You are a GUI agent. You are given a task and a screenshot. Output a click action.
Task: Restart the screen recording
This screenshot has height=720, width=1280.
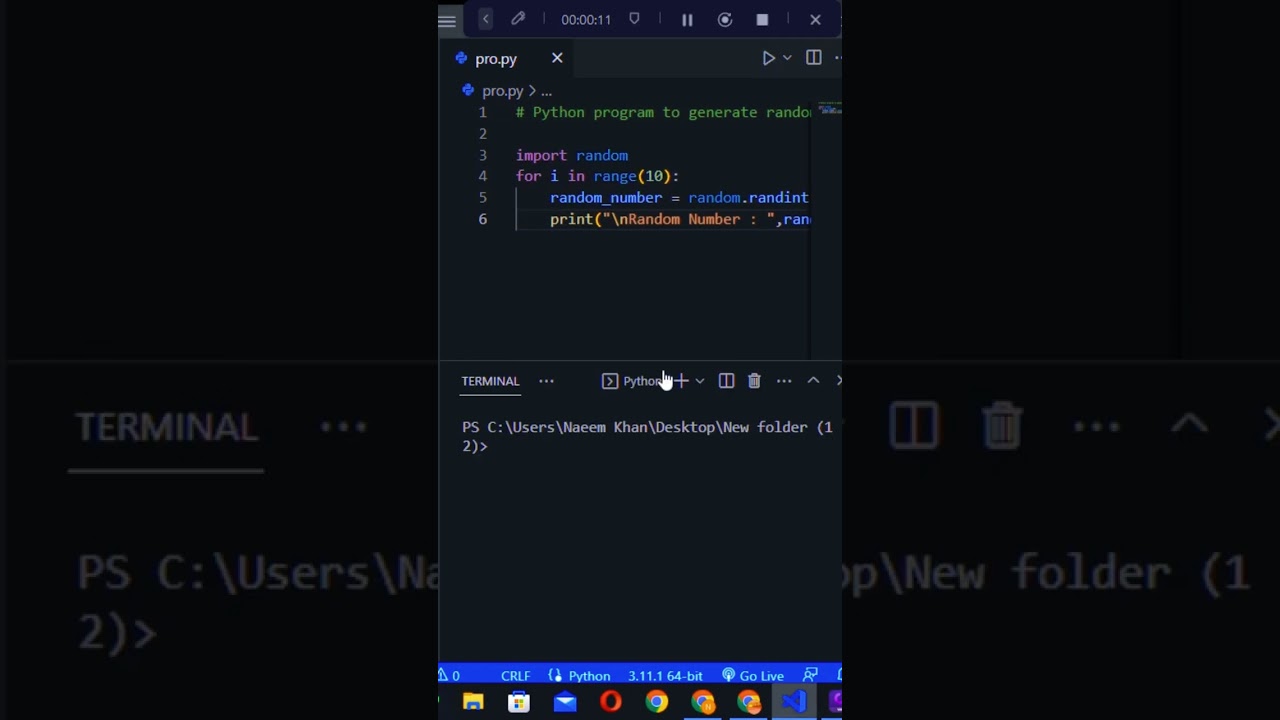pos(725,19)
